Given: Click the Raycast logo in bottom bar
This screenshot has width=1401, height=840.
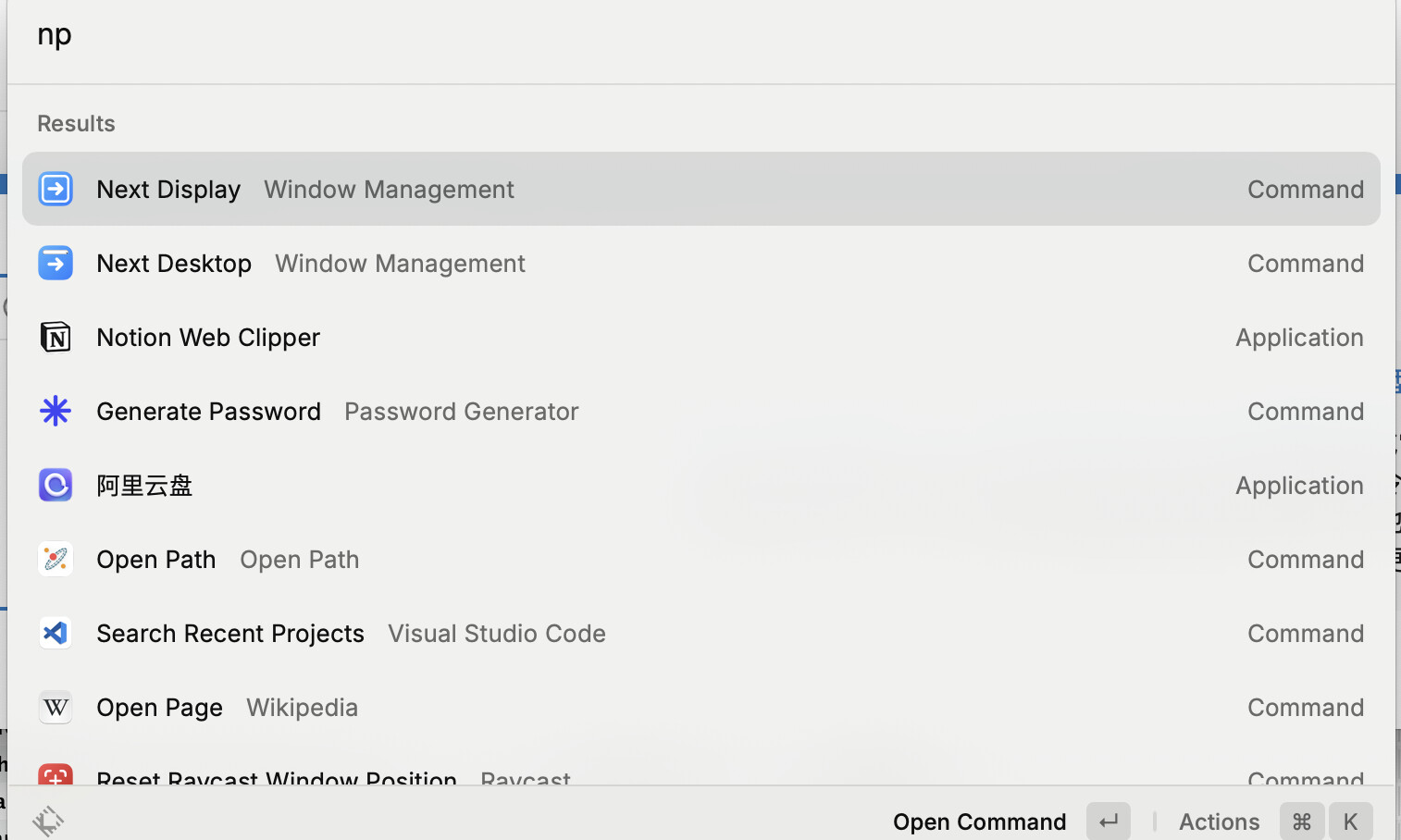Looking at the screenshot, I should pos(48,821).
